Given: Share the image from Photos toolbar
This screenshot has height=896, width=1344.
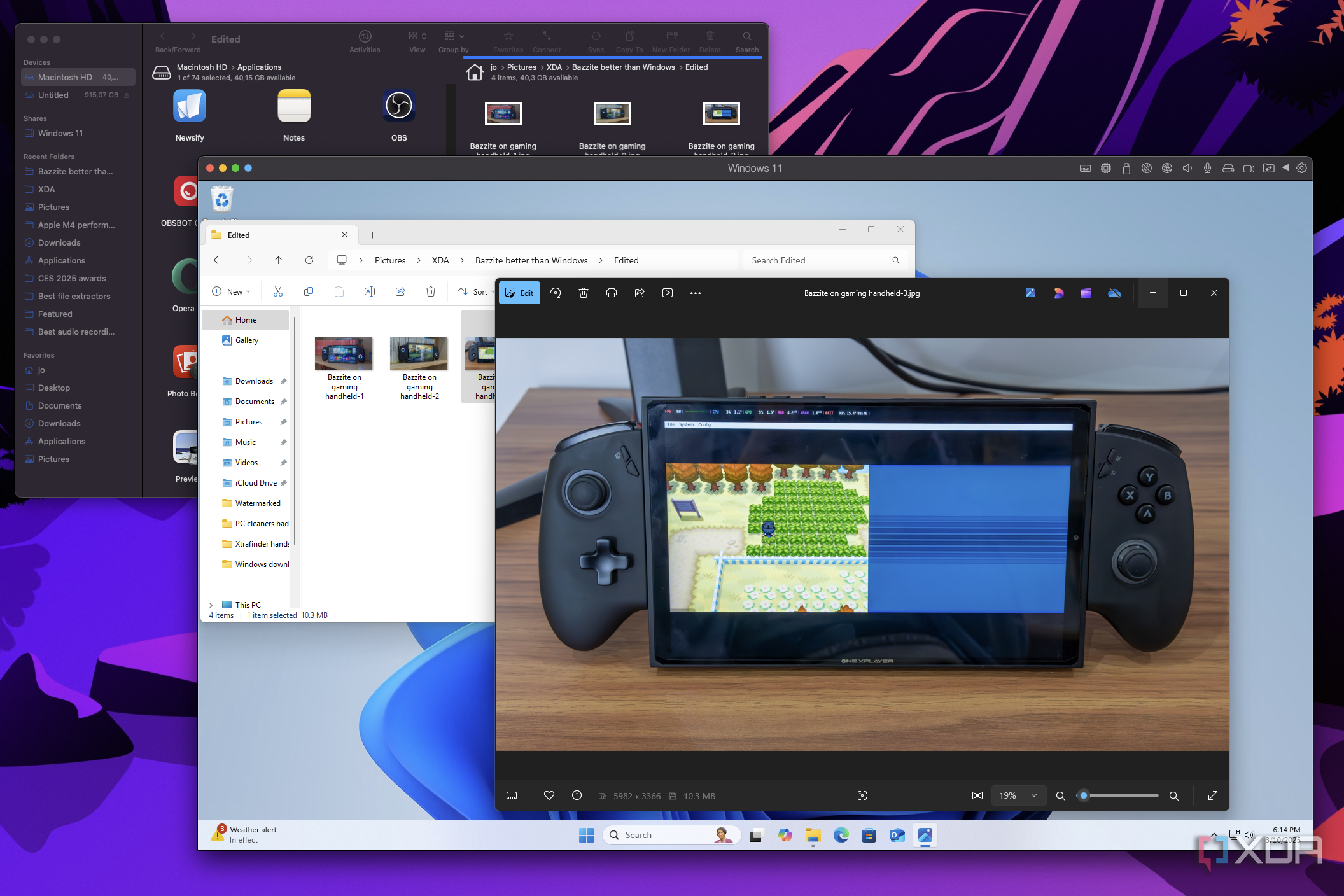Looking at the screenshot, I should point(640,293).
